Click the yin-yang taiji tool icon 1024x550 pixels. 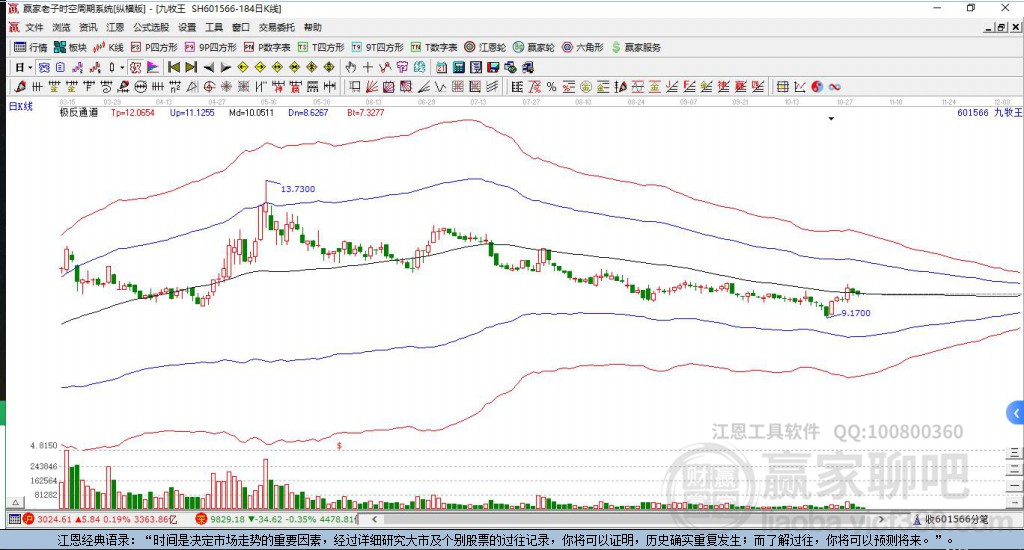[x=817, y=87]
